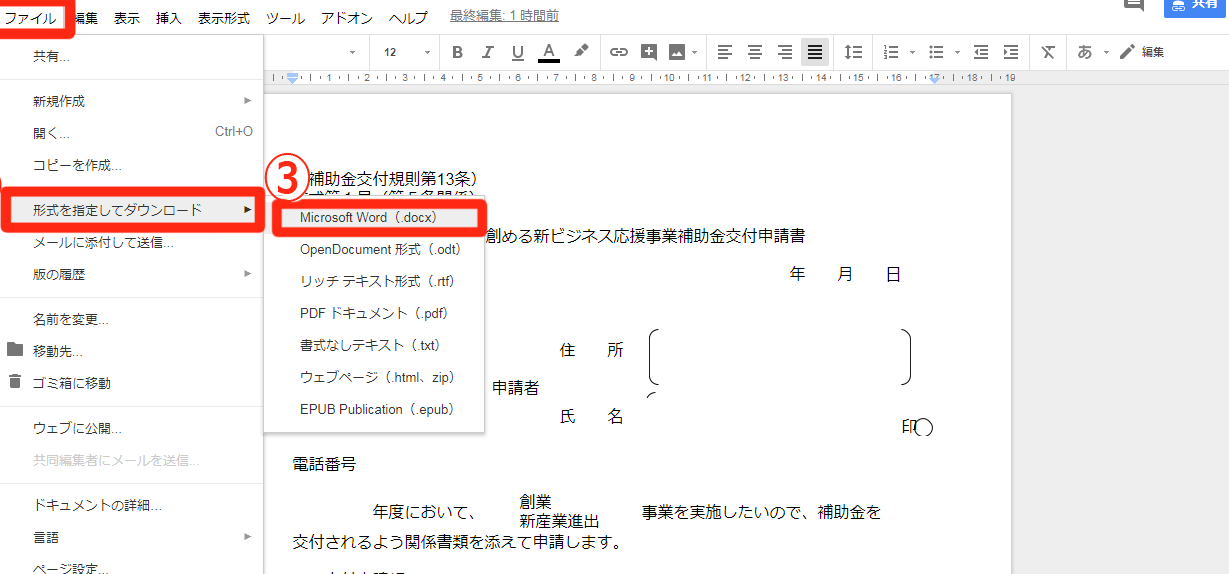Decrease indent

pyautogui.click(x=981, y=52)
